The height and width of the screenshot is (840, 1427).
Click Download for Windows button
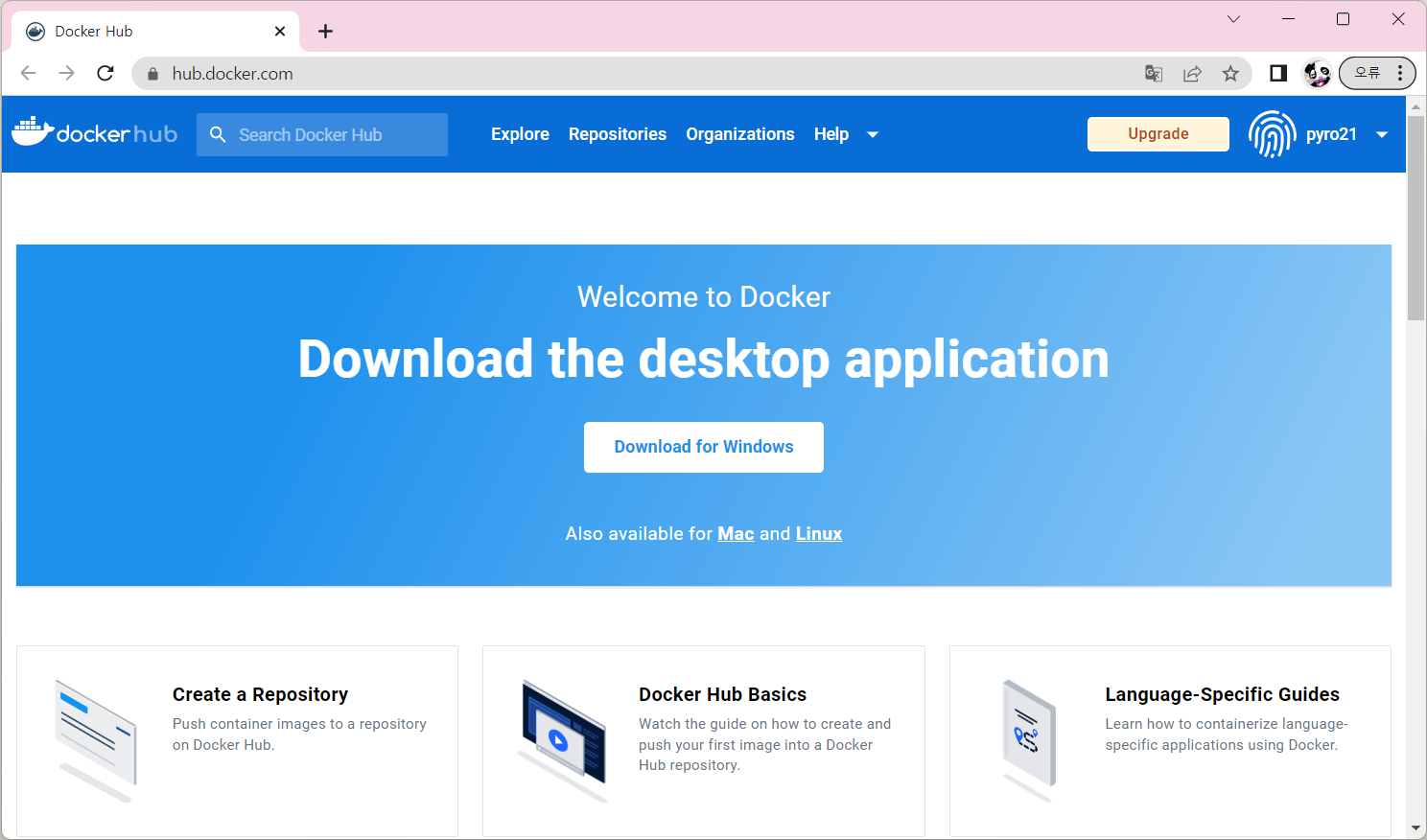tap(704, 447)
